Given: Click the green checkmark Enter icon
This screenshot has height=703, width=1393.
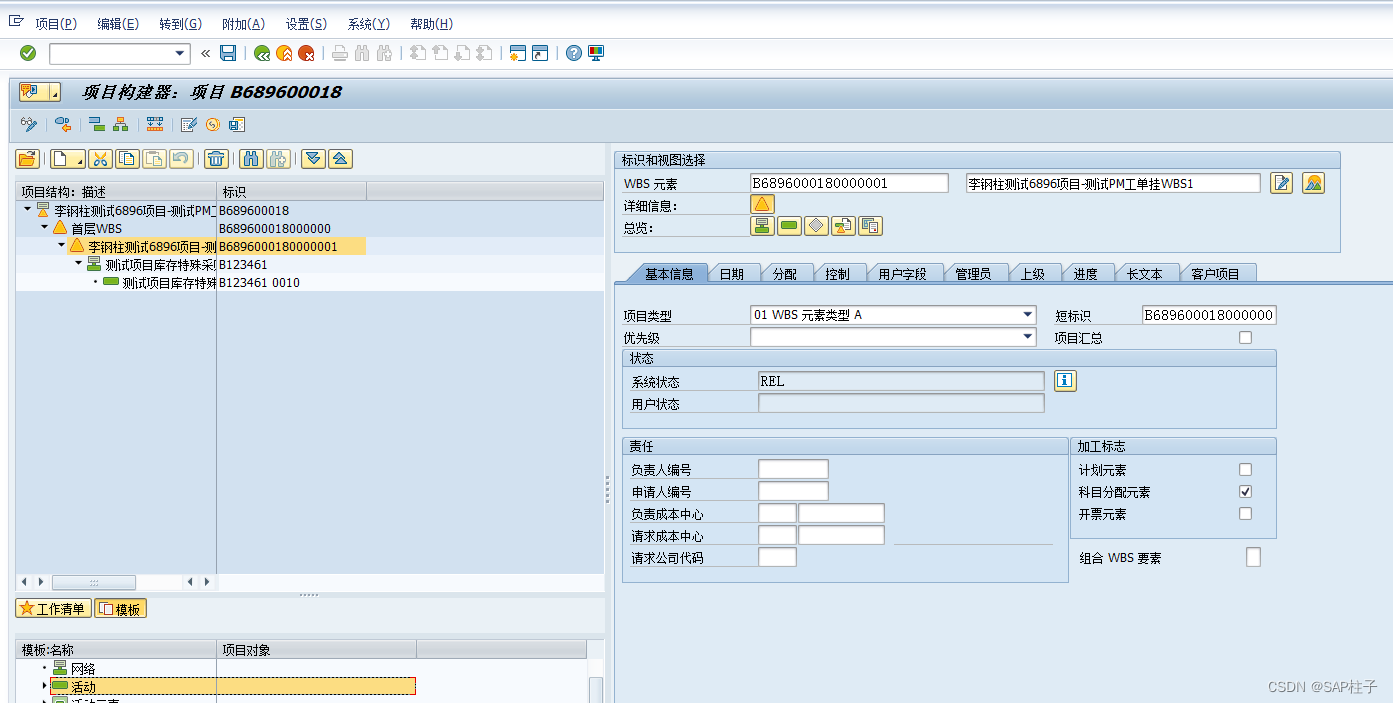Looking at the screenshot, I should click(x=28, y=53).
